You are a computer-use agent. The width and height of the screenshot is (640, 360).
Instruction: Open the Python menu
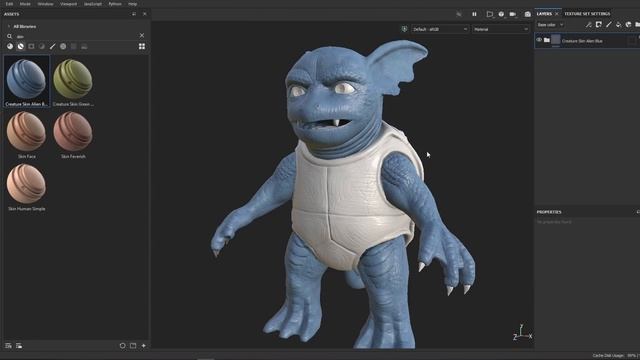[x=115, y=4]
